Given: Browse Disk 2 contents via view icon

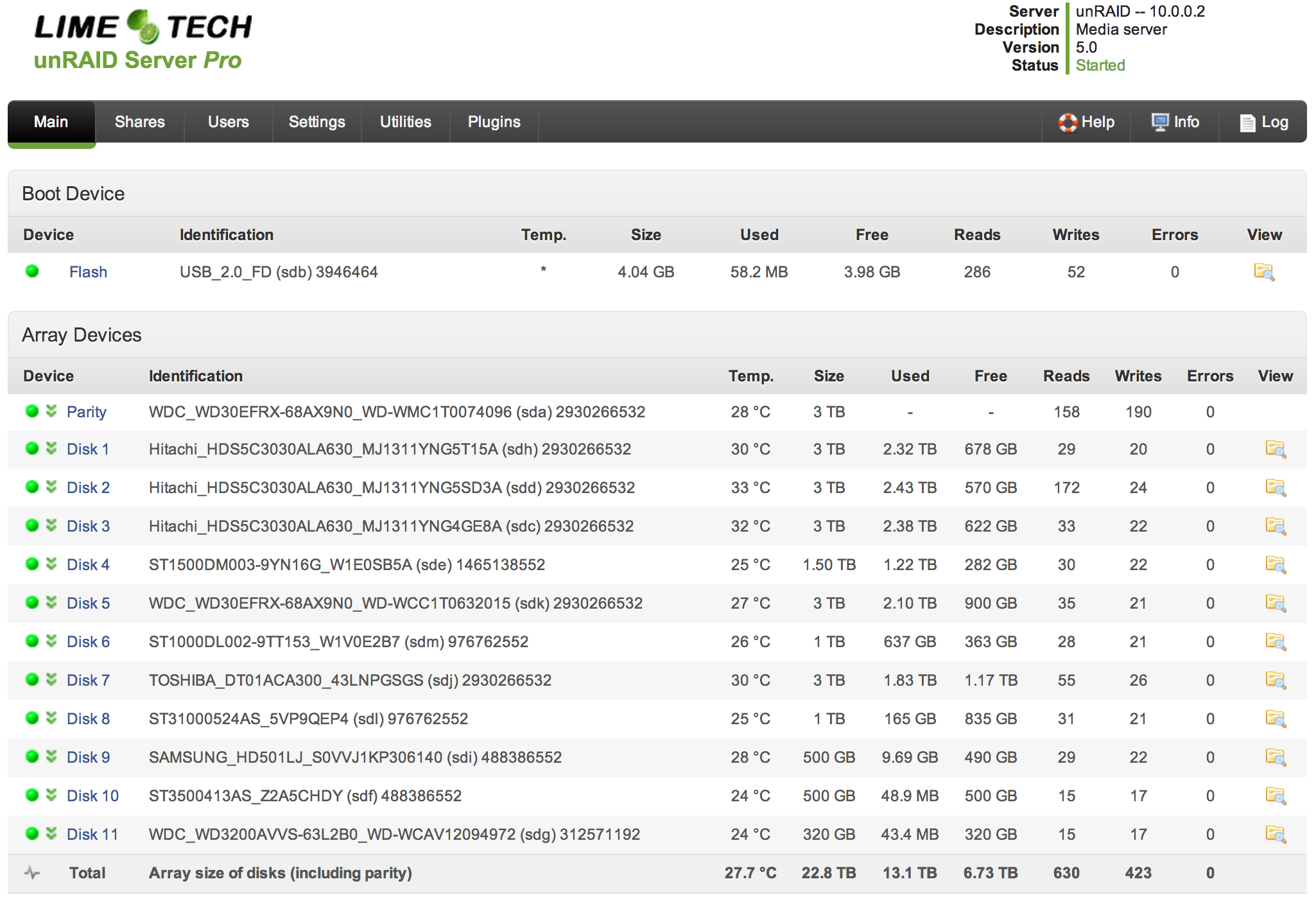Looking at the screenshot, I should click(x=1276, y=487).
